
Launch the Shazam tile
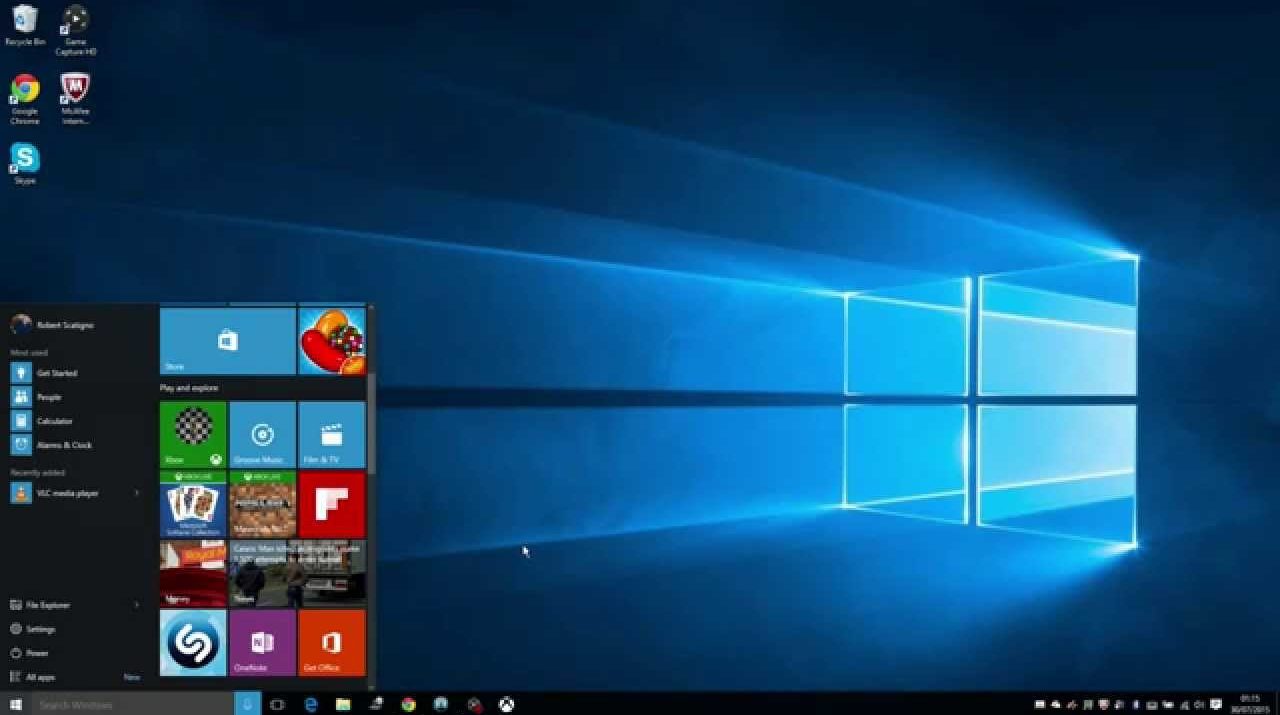193,643
